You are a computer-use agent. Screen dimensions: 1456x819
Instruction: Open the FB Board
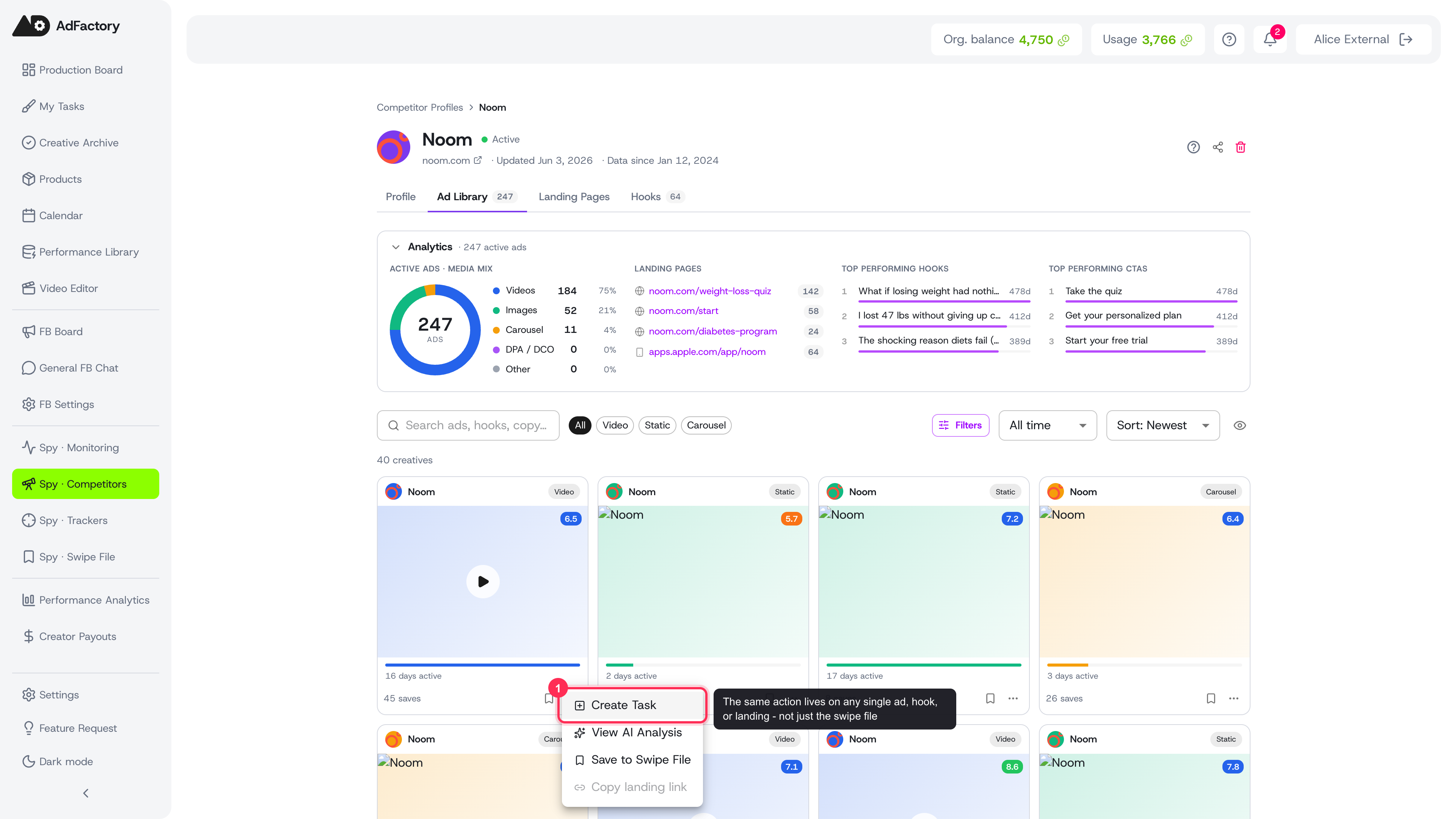pyautogui.click(x=85, y=332)
